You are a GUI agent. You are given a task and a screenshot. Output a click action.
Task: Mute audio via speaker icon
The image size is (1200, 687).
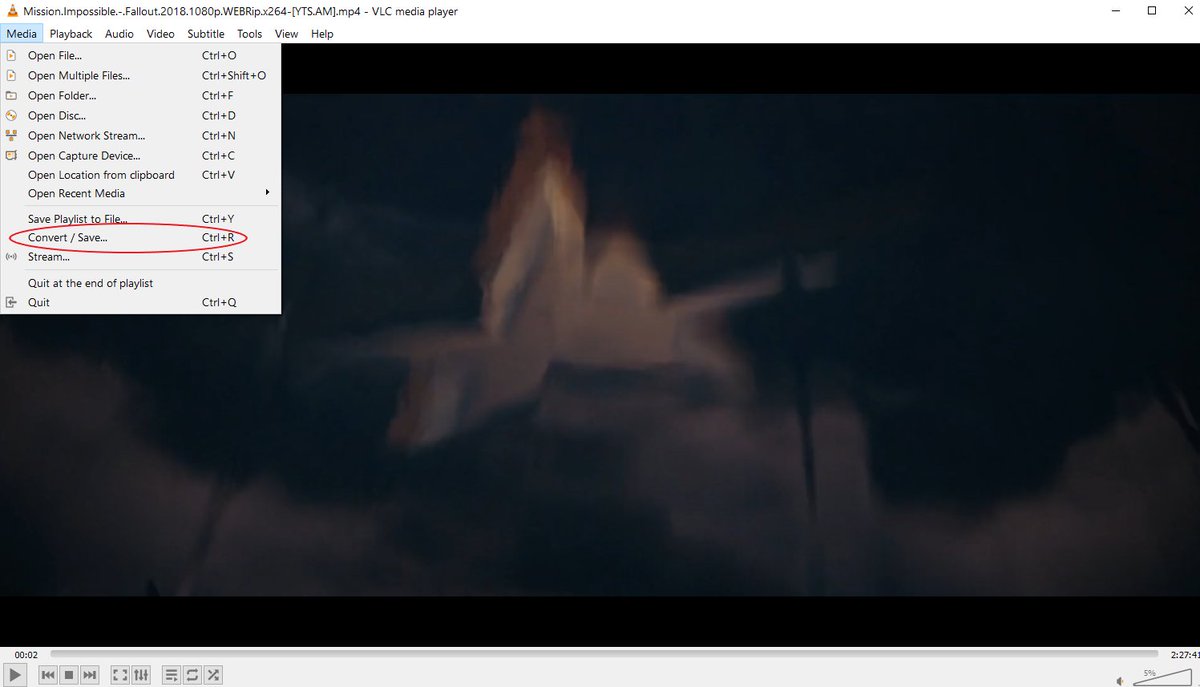(1120, 679)
